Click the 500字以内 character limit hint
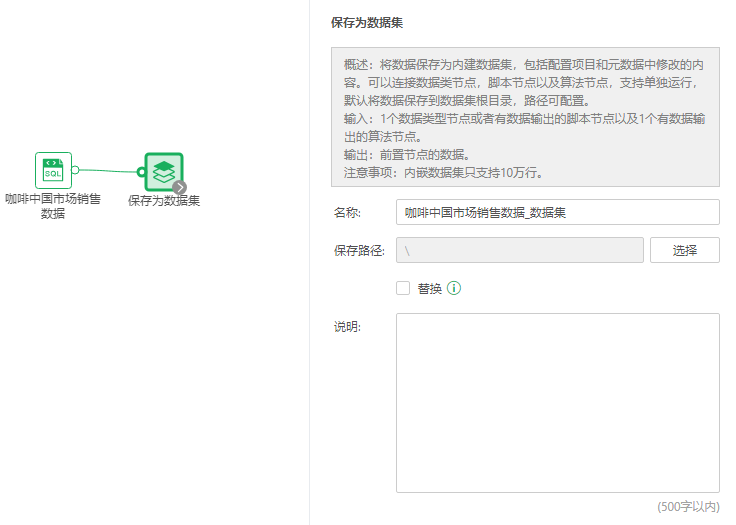The height and width of the screenshot is (525, 736). (x=687, y=507)
